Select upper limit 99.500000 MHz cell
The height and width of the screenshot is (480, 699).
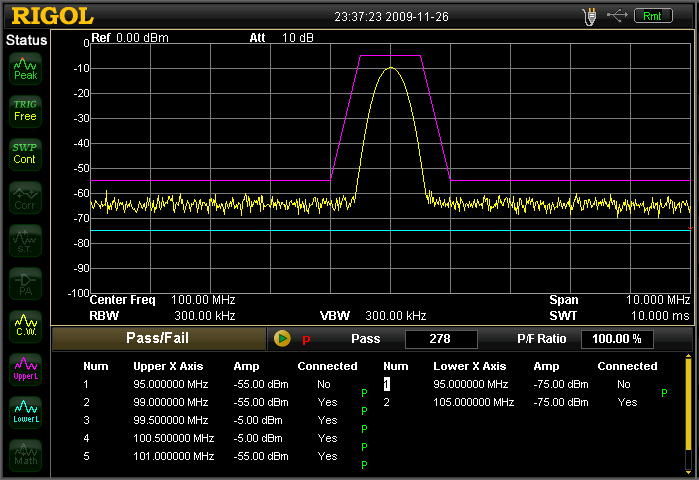click(x=171, y=420)
